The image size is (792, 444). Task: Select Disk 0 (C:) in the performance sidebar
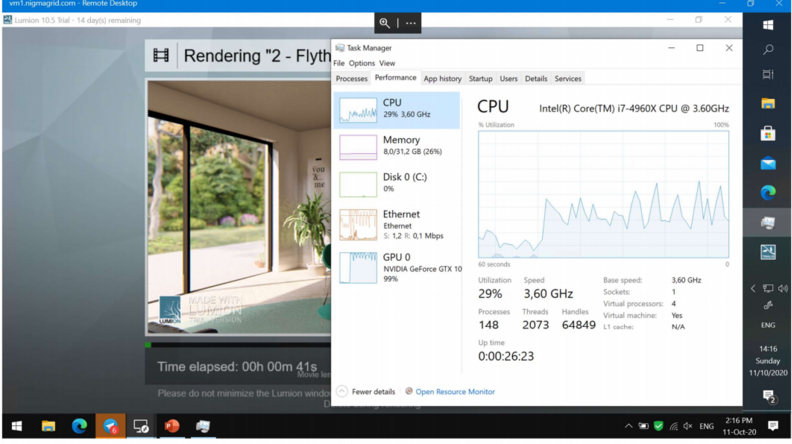click(x=397, y=184)
